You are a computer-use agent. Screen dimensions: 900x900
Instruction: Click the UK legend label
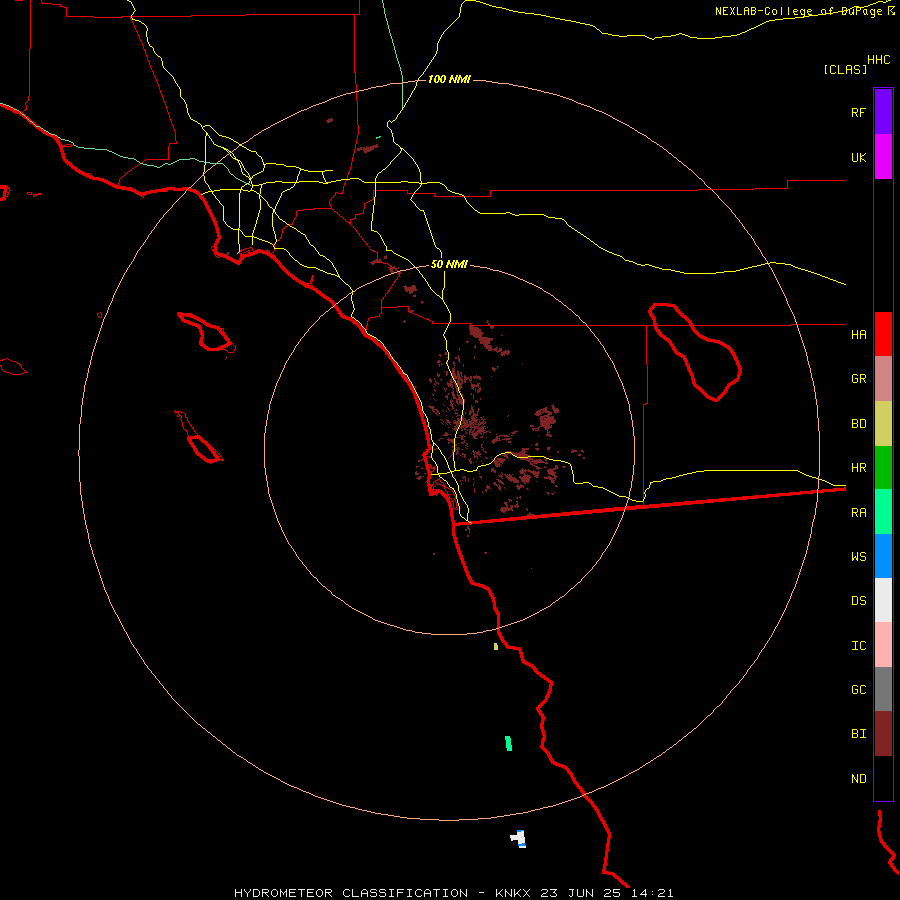click(858, 157)
